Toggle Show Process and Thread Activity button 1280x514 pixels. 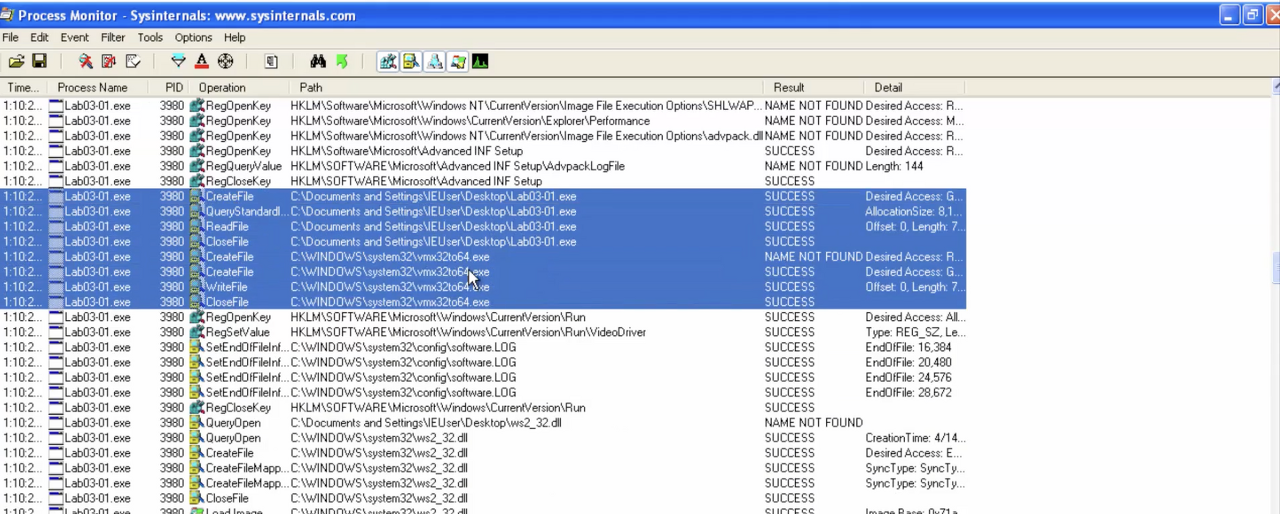tap(457, 61)
